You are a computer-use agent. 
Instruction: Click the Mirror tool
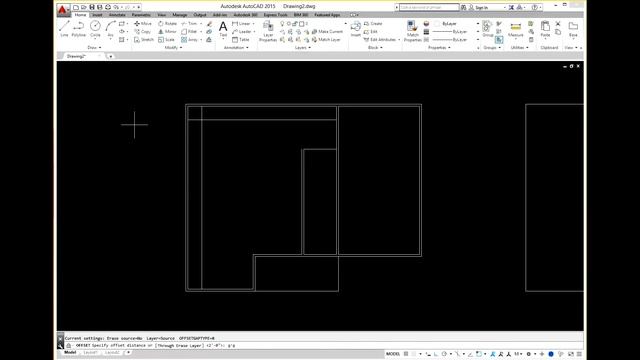point(167,31)
